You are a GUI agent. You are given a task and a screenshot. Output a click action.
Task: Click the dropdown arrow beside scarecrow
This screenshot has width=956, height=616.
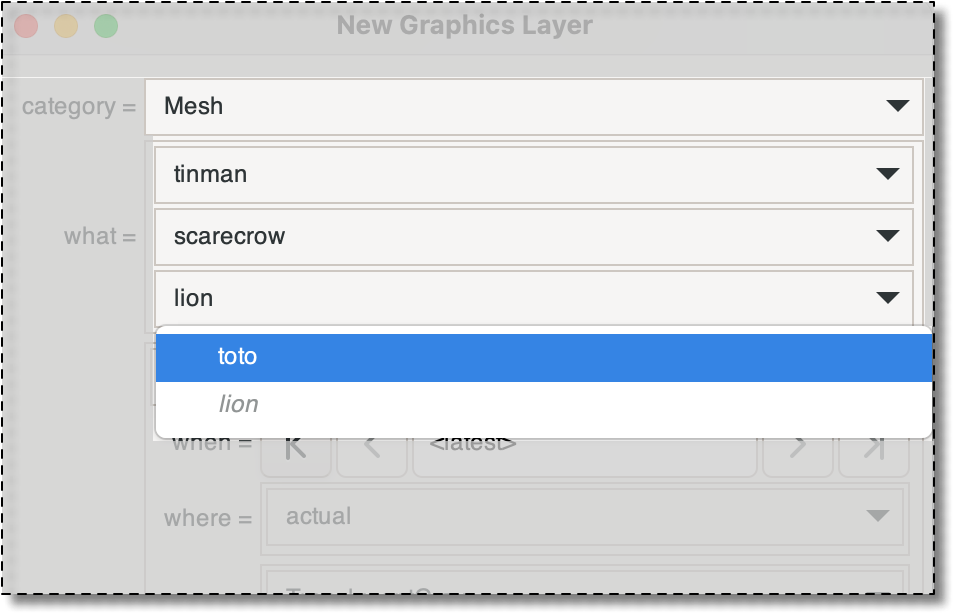(x=887, y=236)
